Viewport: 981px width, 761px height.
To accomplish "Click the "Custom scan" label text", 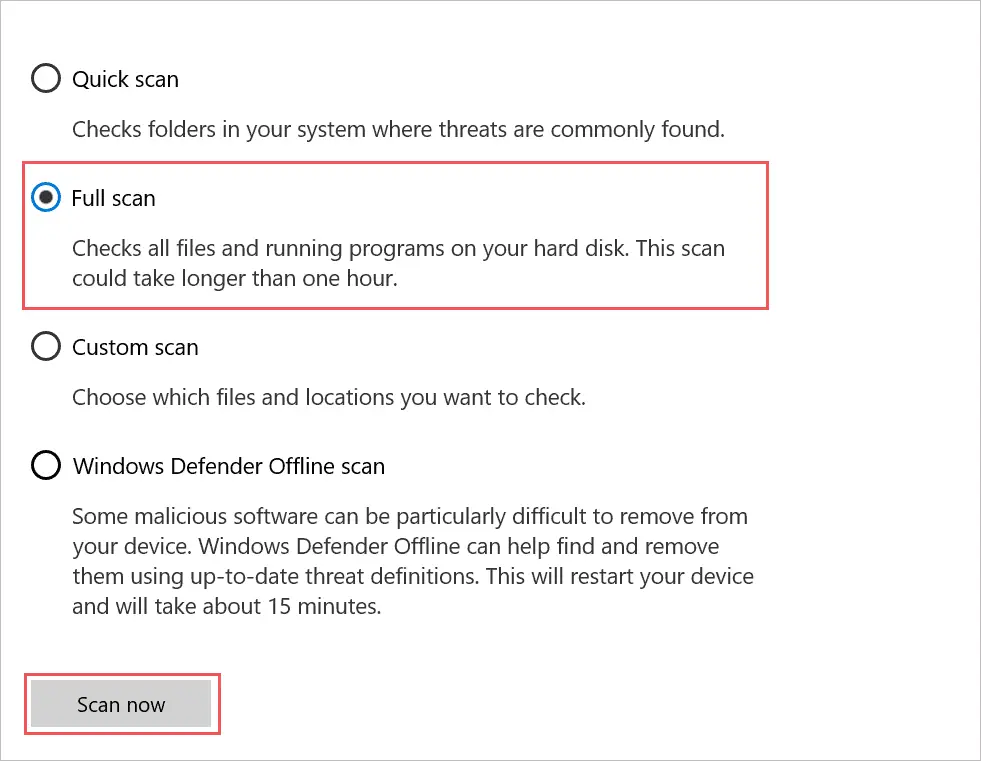I will pos(135,347).
